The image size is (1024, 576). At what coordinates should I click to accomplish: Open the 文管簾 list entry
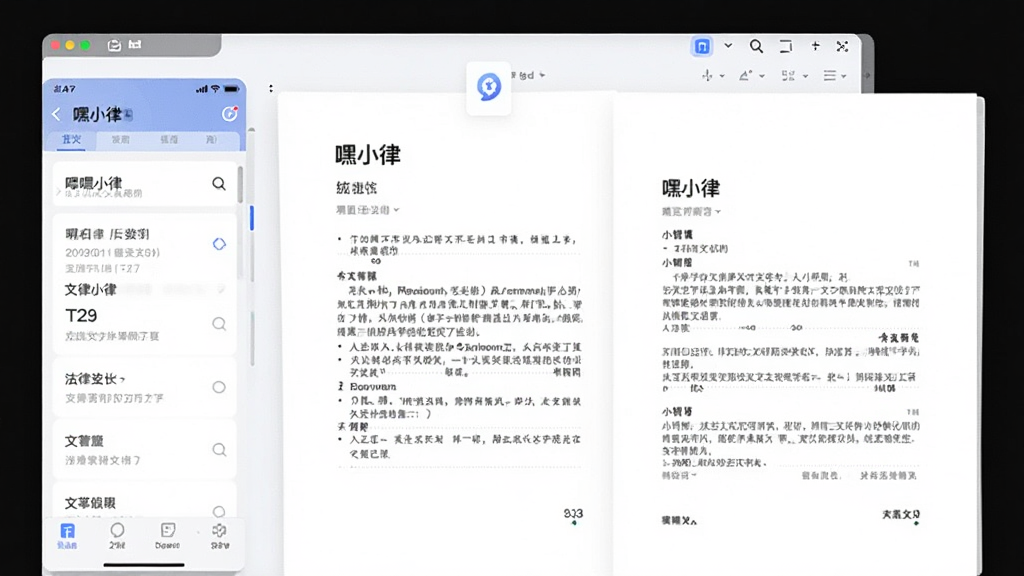click(x=144, y=449)
